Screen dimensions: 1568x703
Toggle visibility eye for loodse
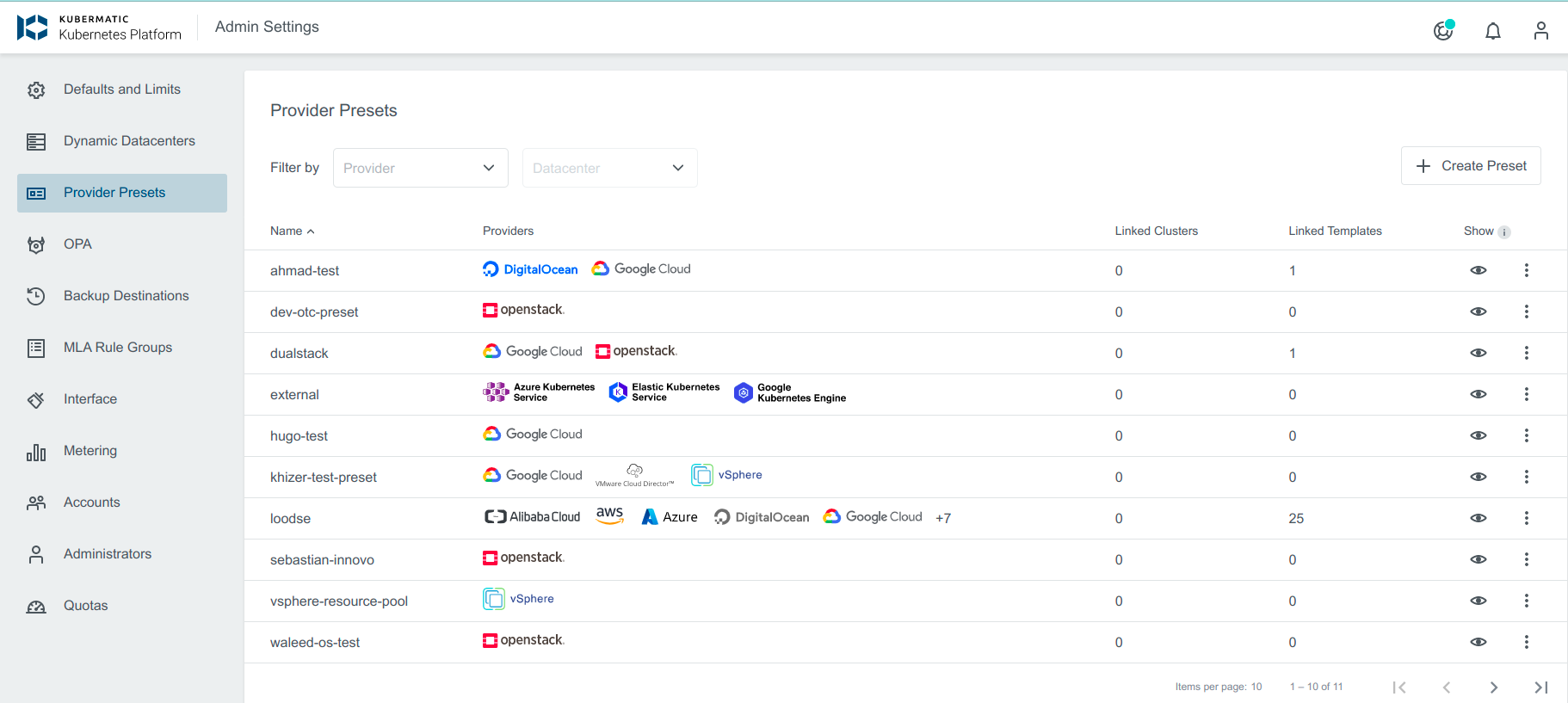(1478, 518)
